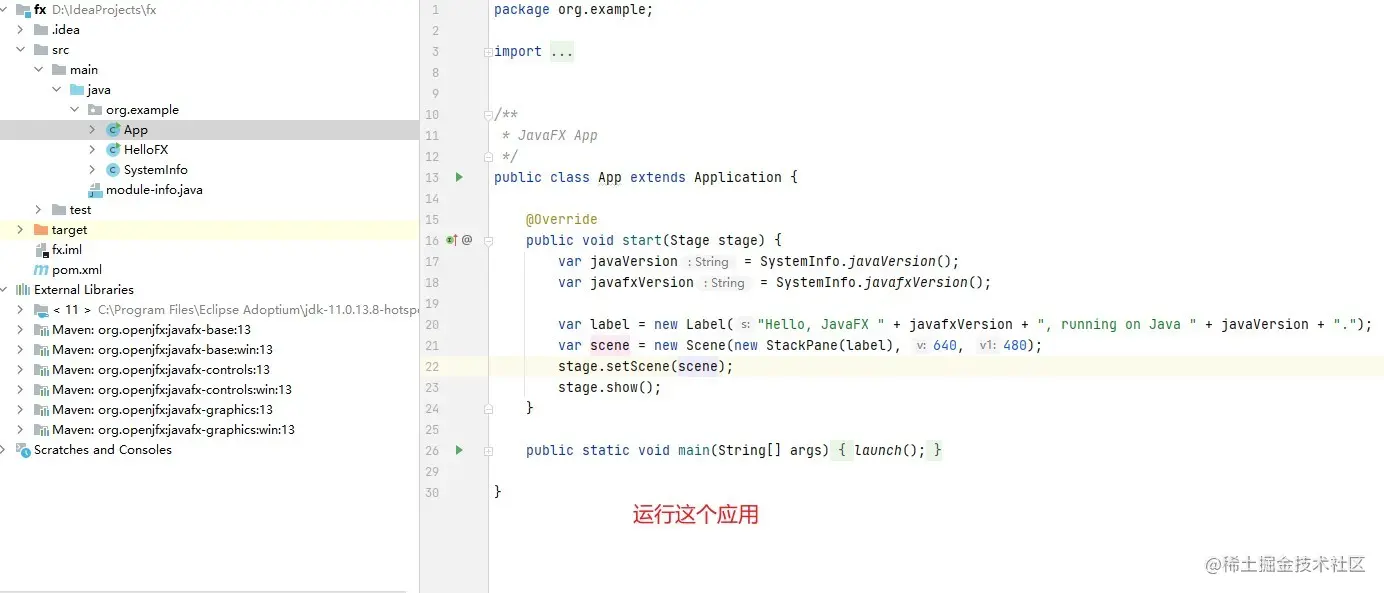1384x593 pixels.
Task: Click the orange target folder icon
Action: 41,230
